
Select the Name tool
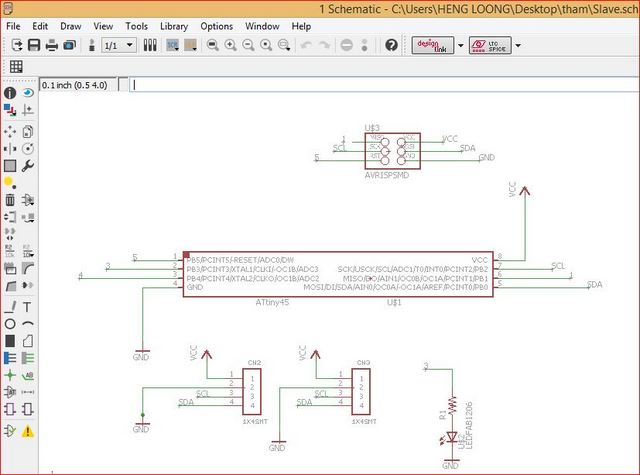(x=10, y=251)
